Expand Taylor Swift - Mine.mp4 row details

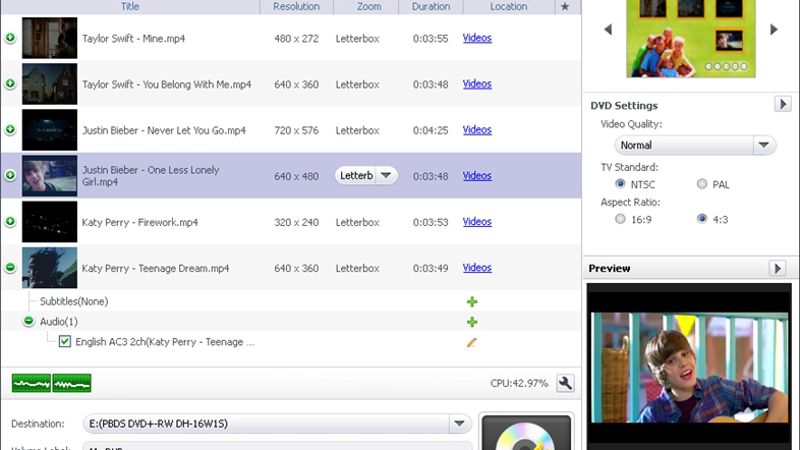click(x=10, y=38)
